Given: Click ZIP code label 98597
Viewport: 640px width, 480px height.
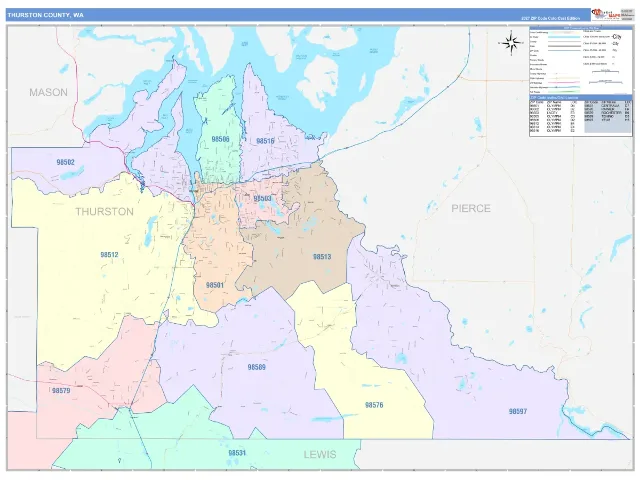Looking at the screenshot, I should [518, 411].
